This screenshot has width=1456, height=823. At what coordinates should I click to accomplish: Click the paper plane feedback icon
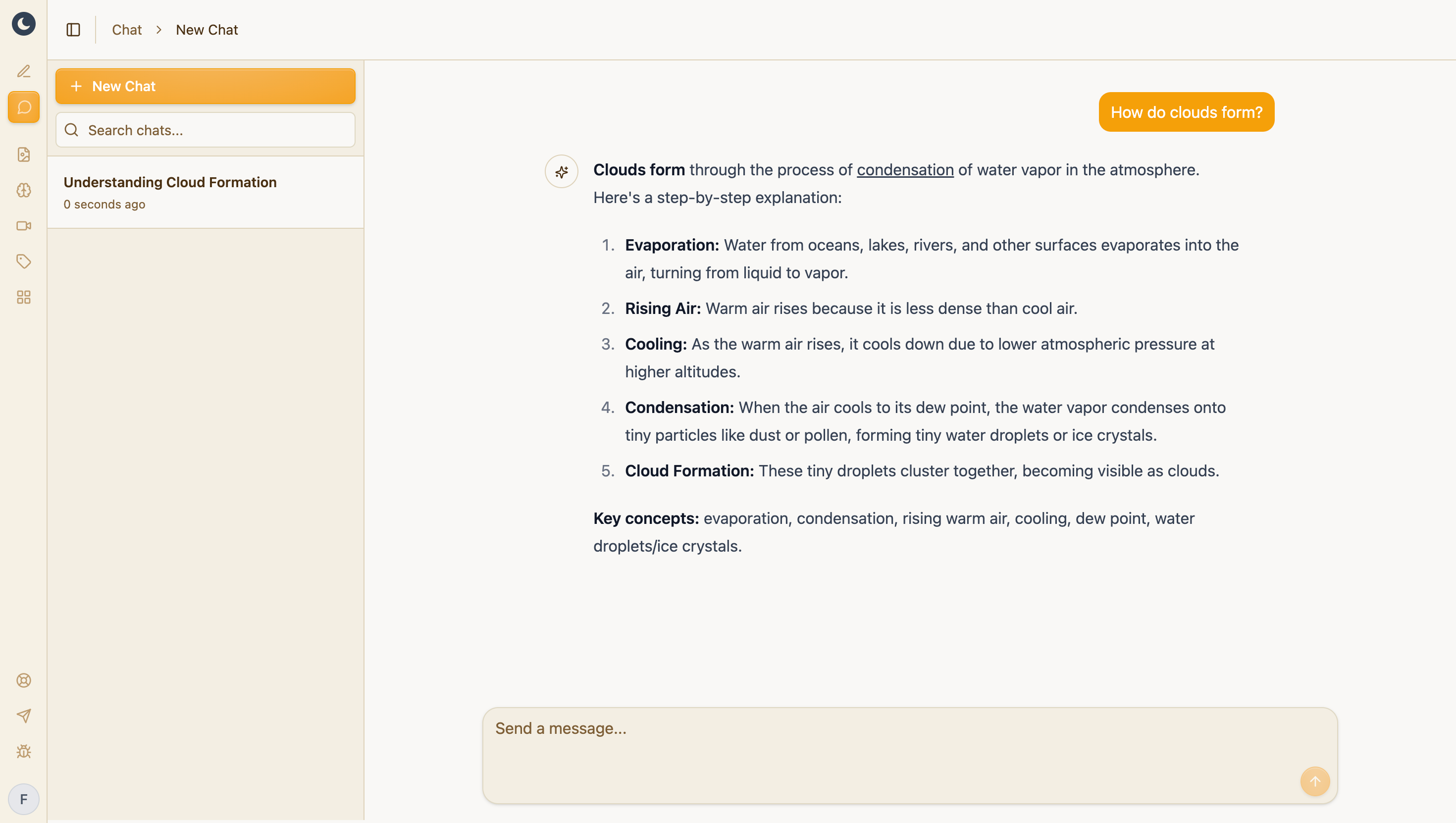(23, 716)
